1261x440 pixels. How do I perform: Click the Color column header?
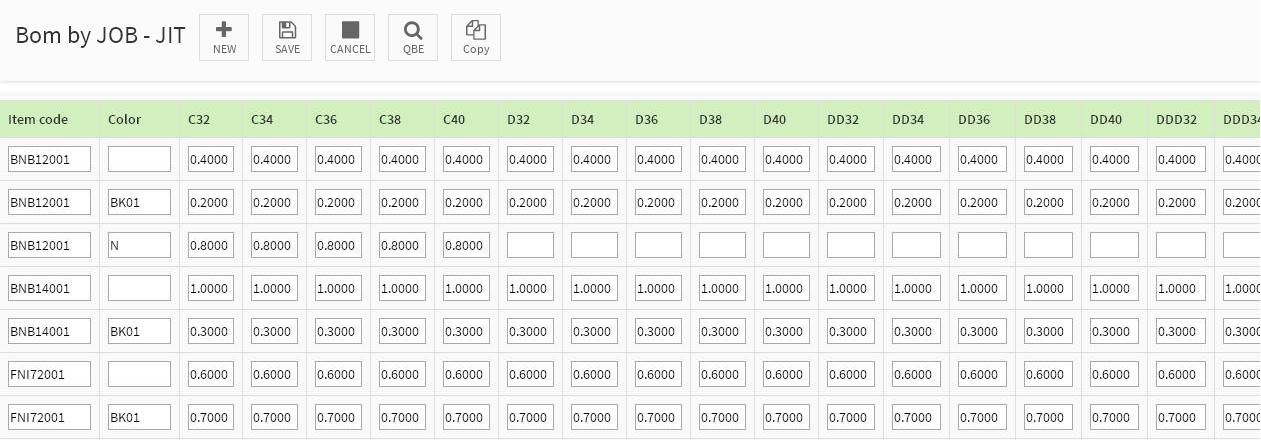[x=125, y=119]
